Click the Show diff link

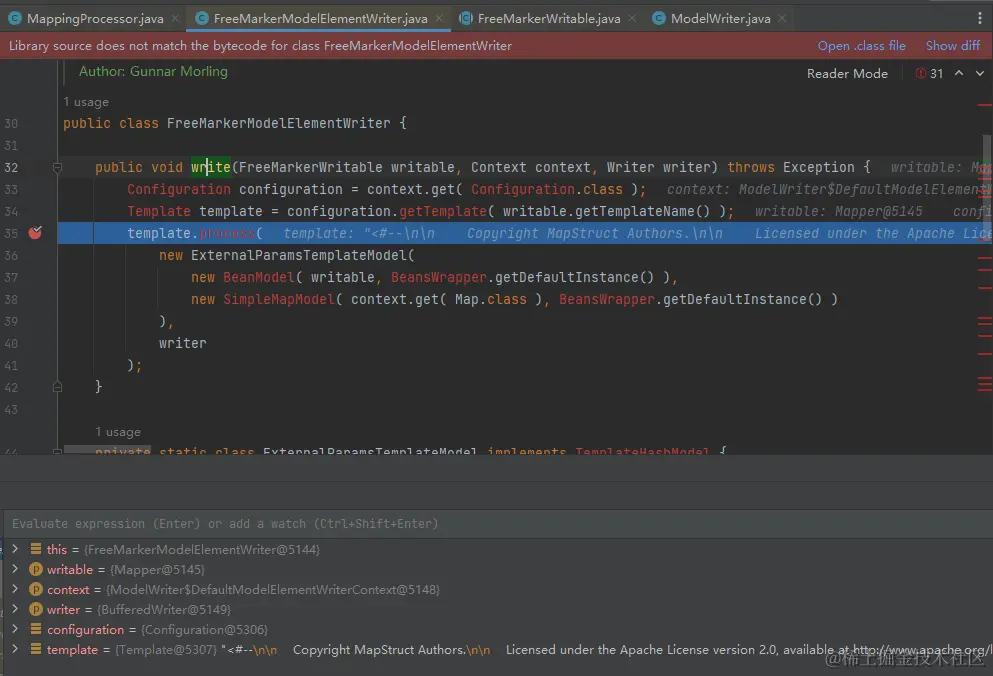pos(952,46)
